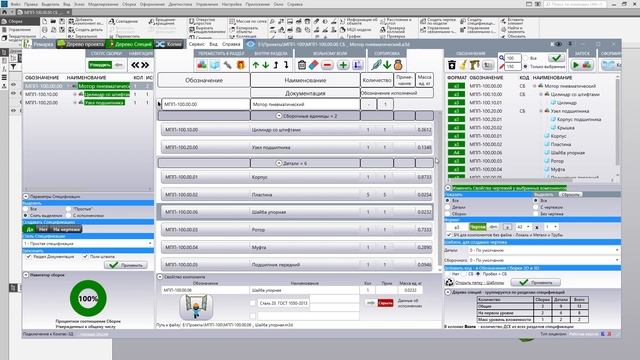Open the 'Детали' template dropdown
The width and height of the screenshot is (640, 360).
click(x=544, y=250)
